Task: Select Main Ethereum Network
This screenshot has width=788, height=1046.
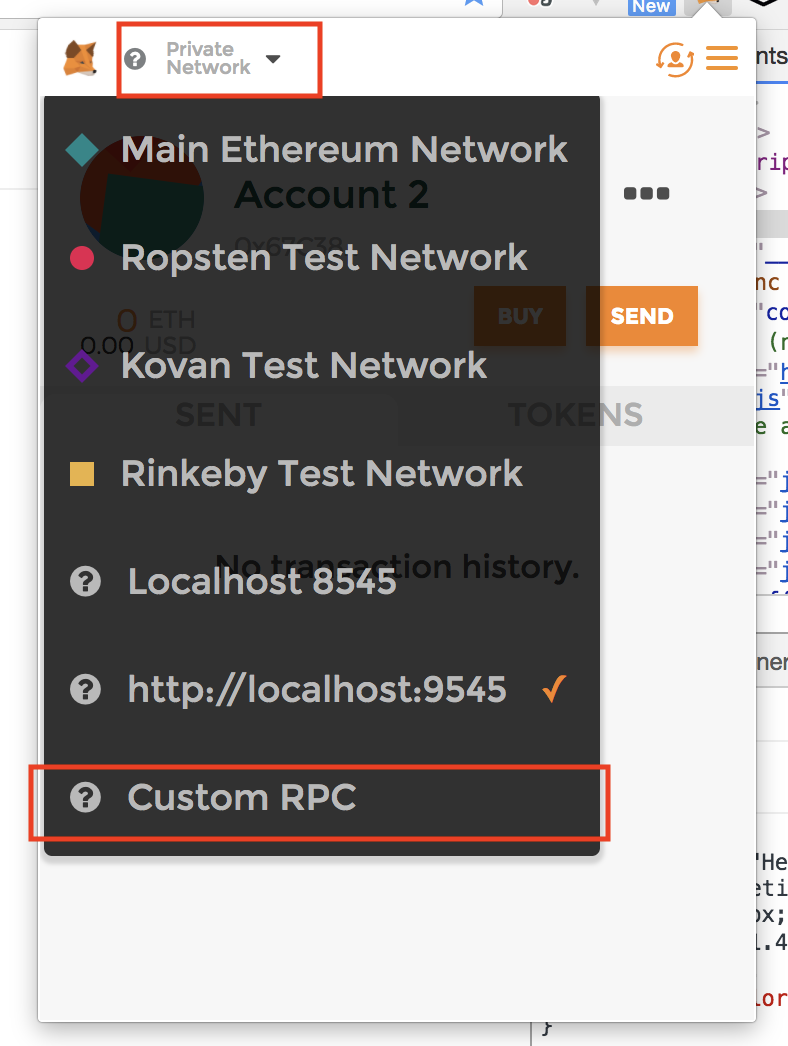Action: (344, 150)
